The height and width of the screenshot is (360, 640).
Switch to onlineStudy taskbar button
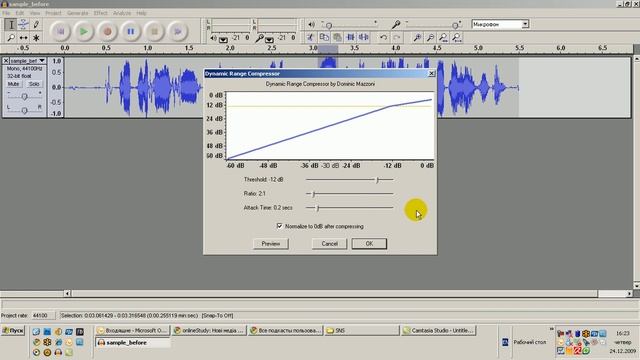tap(209, 331)
